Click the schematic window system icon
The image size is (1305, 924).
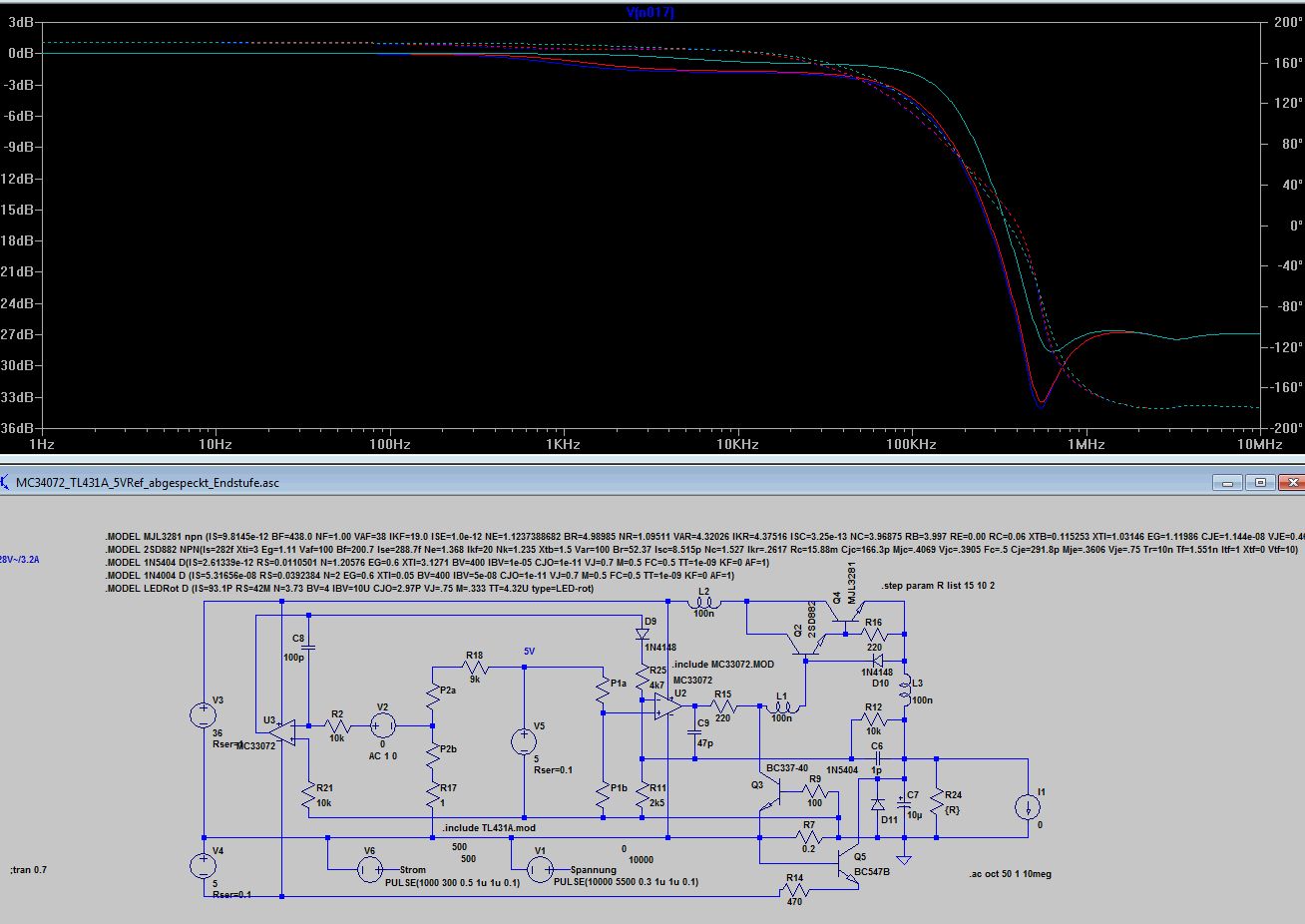pos(6,483)
